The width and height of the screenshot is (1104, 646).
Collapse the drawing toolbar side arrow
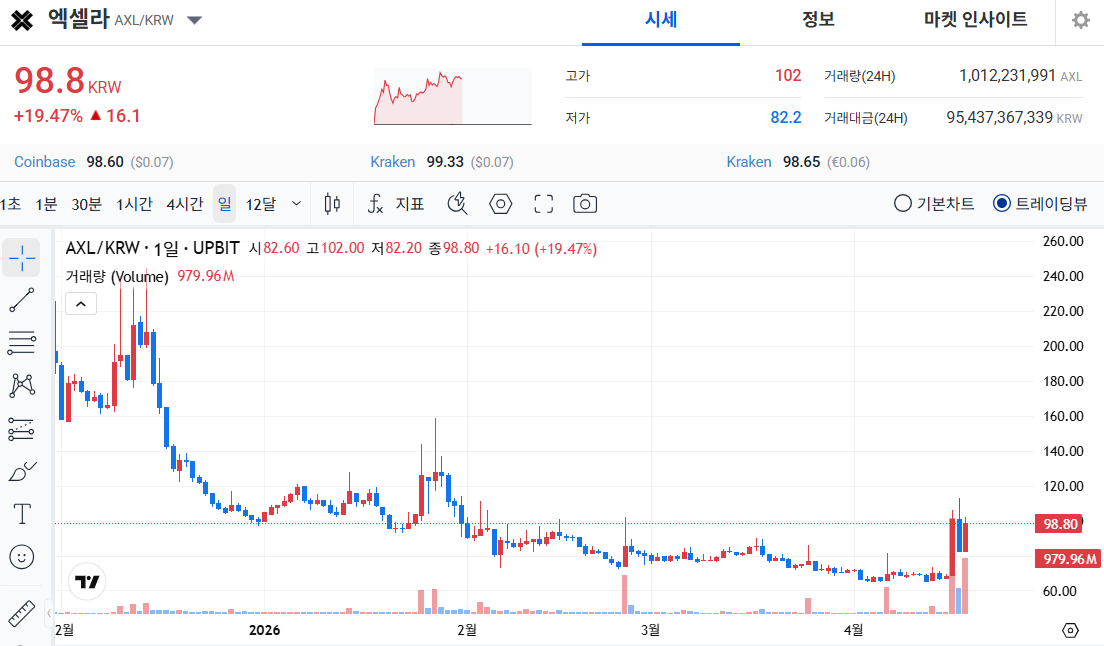coord(49,612)
